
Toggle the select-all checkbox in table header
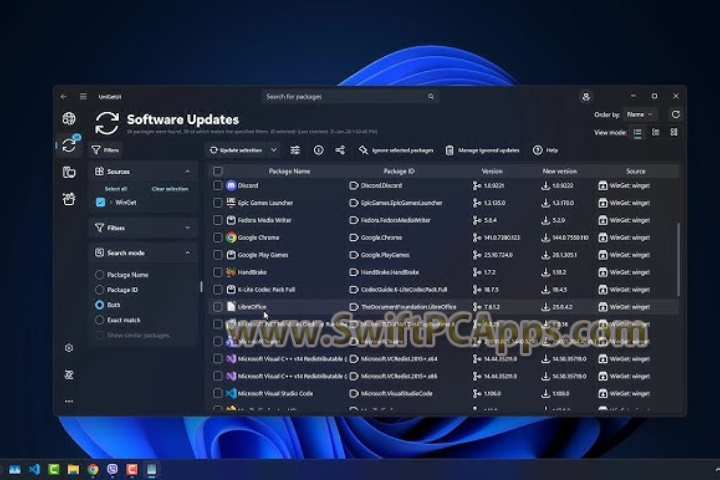(218, 171)
